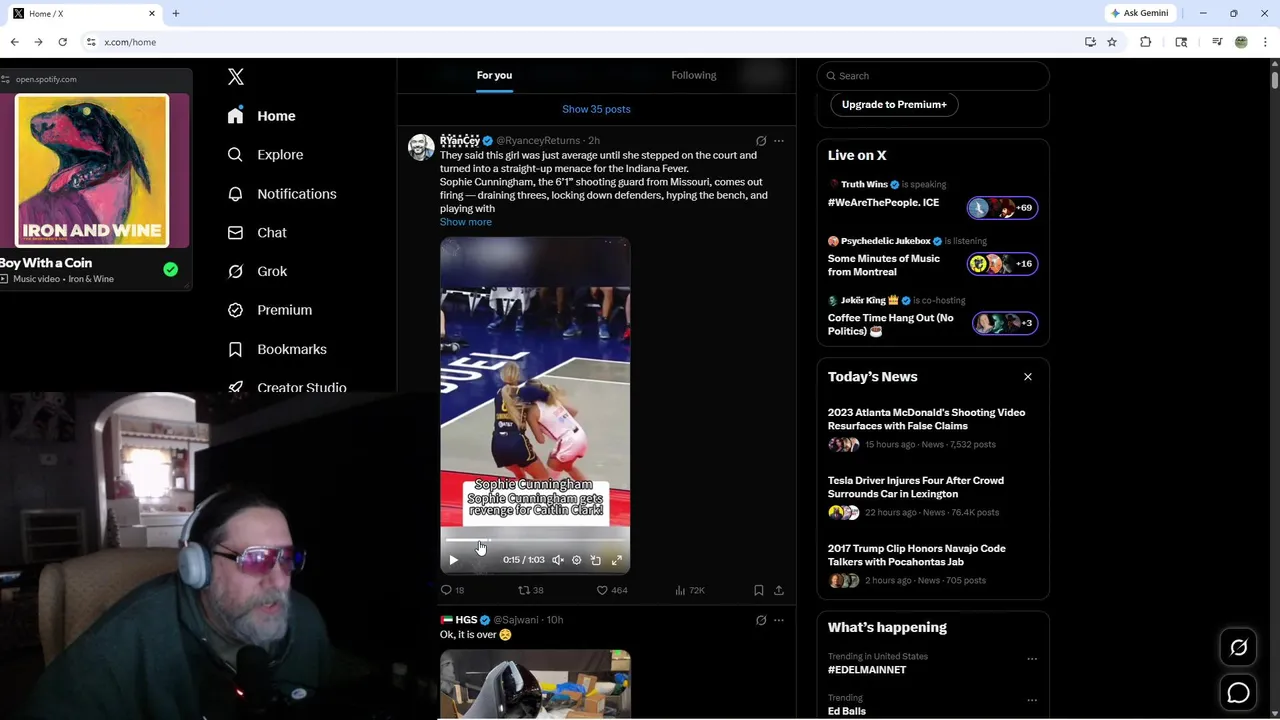Image resolution: width=1280 pixels, height=720 pixels.
Task: Switch to the For you tab
Action: click(494, 75)
